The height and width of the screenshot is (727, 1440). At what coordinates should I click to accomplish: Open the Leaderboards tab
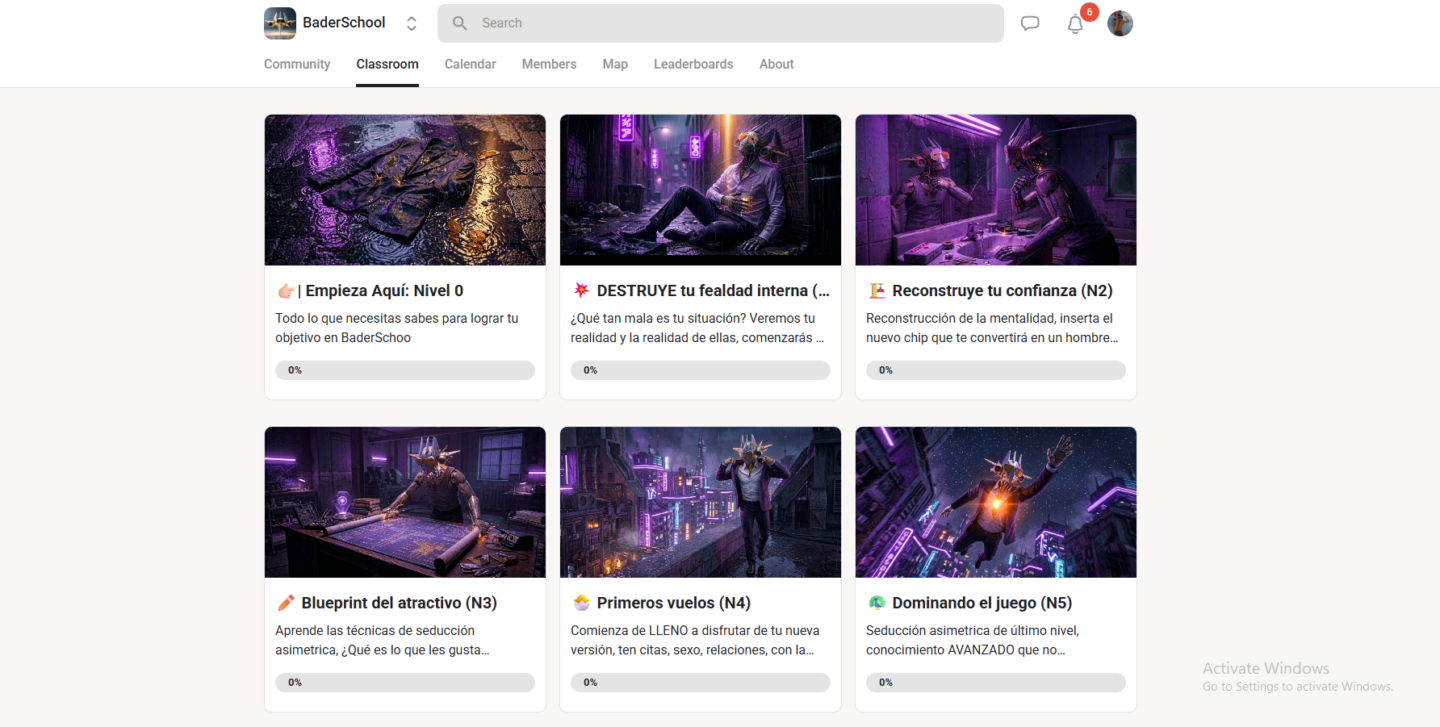[693, 64]
